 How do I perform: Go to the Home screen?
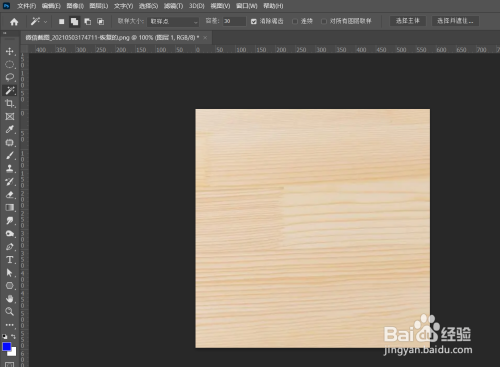click(14, 22)
